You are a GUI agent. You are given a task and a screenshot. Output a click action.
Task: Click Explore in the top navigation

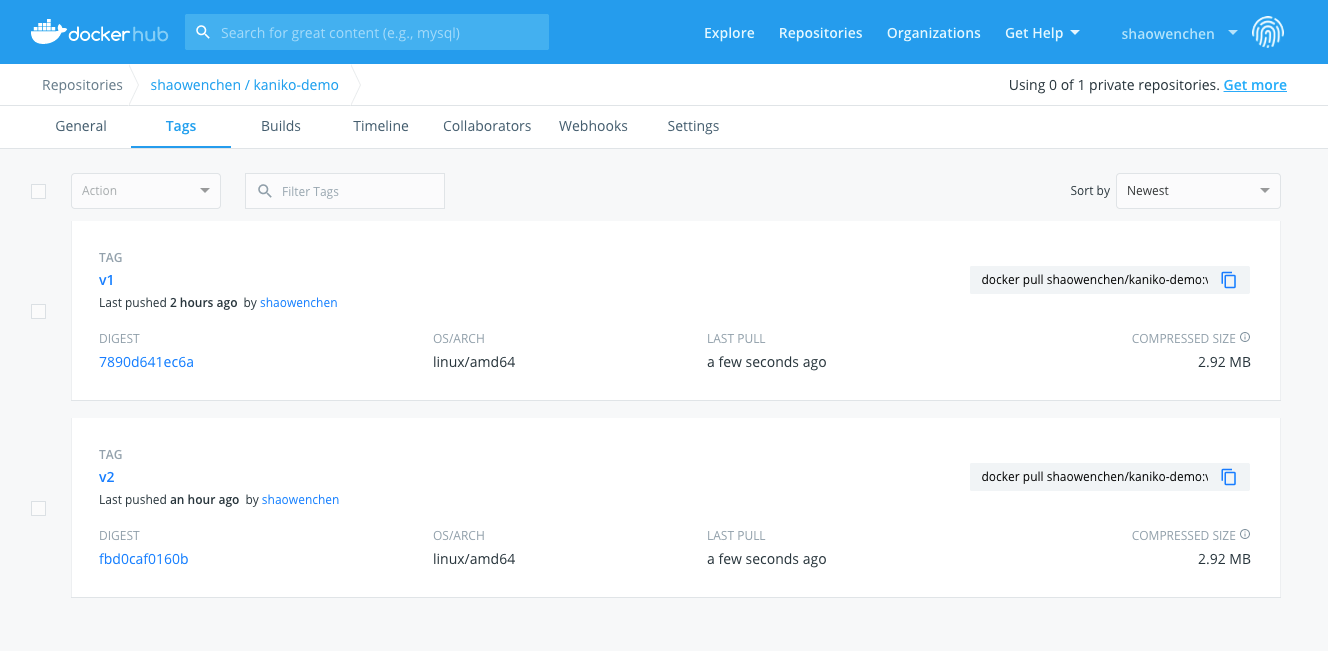(x=729, y=33)
